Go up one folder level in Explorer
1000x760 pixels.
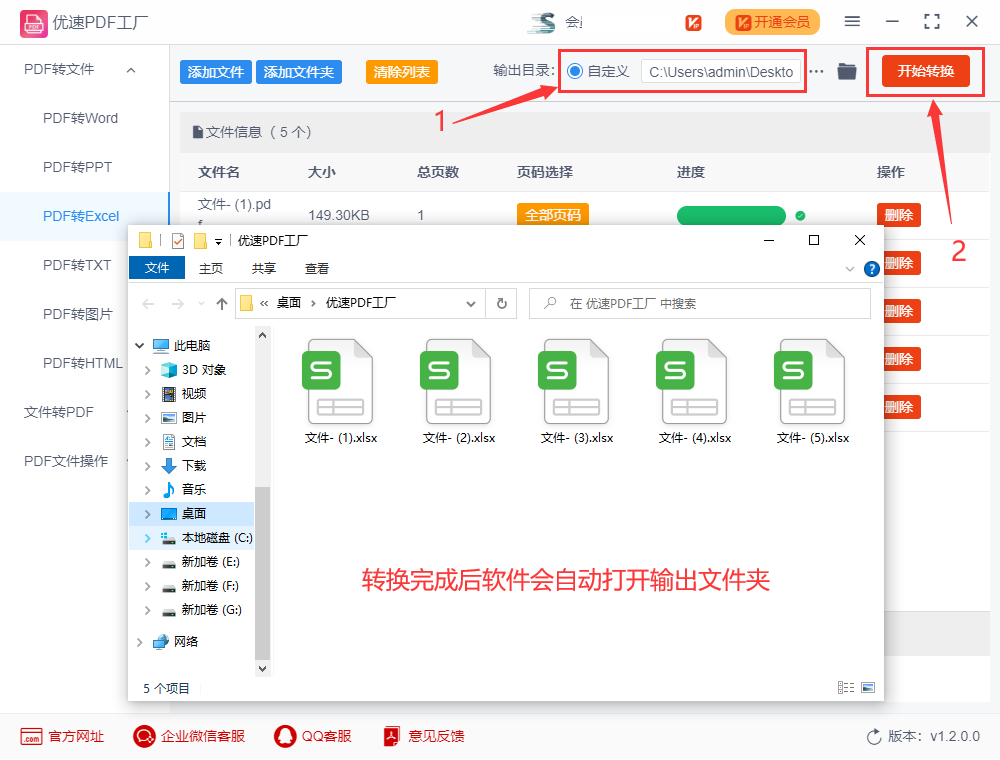coord(222,303)
